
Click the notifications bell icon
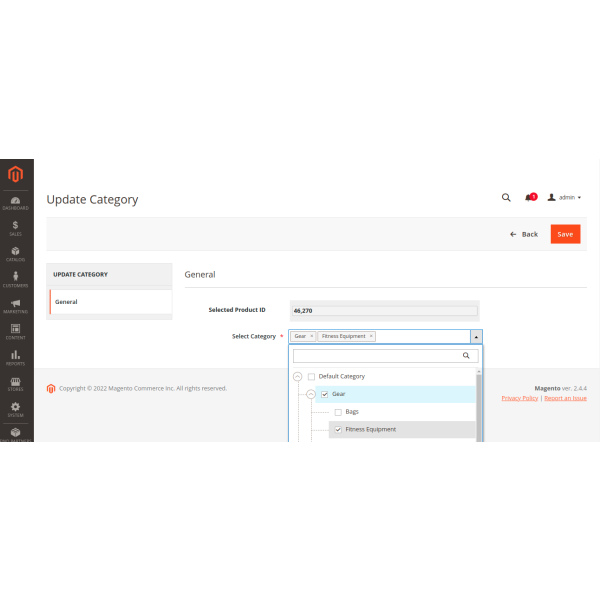(529, 198)
